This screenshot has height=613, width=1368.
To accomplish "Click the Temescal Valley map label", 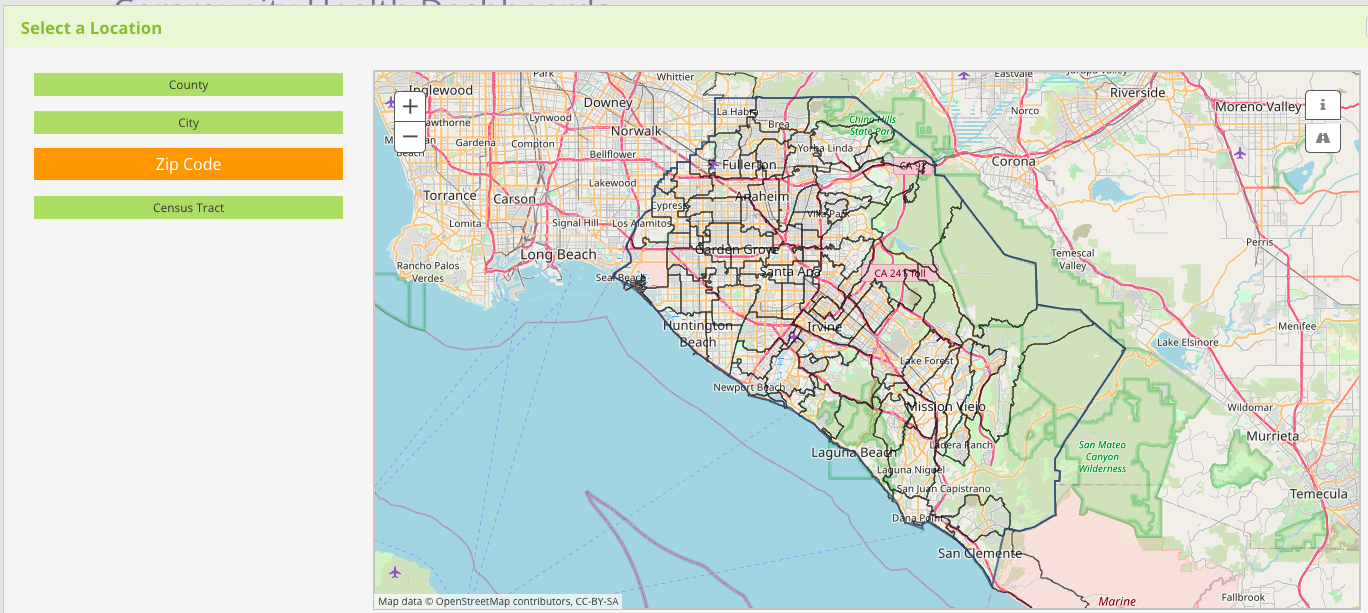I will (x=1073, y=260).
